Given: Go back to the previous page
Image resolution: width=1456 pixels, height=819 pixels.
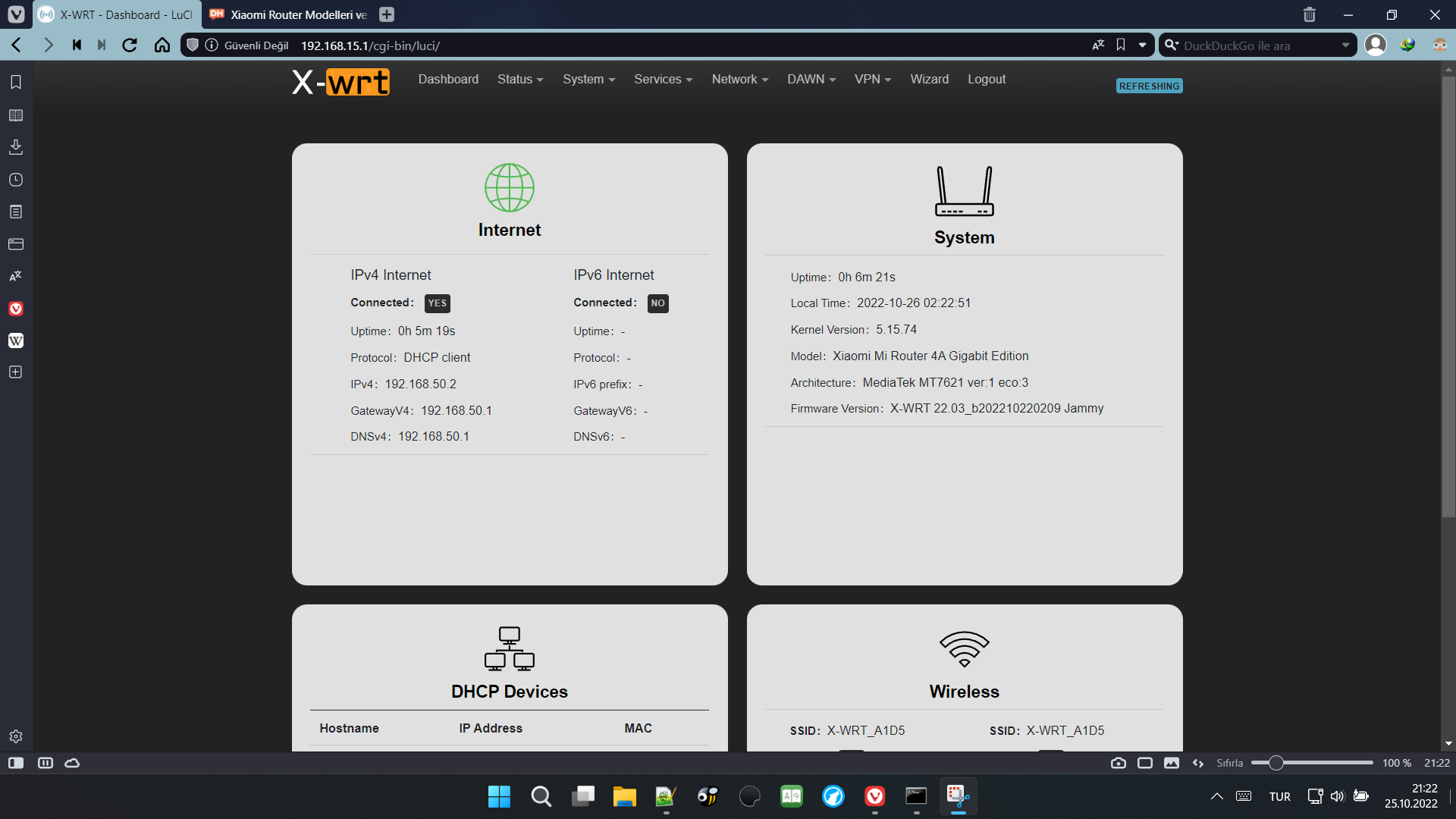Looking at the screenshot, I should coord(17,45).
